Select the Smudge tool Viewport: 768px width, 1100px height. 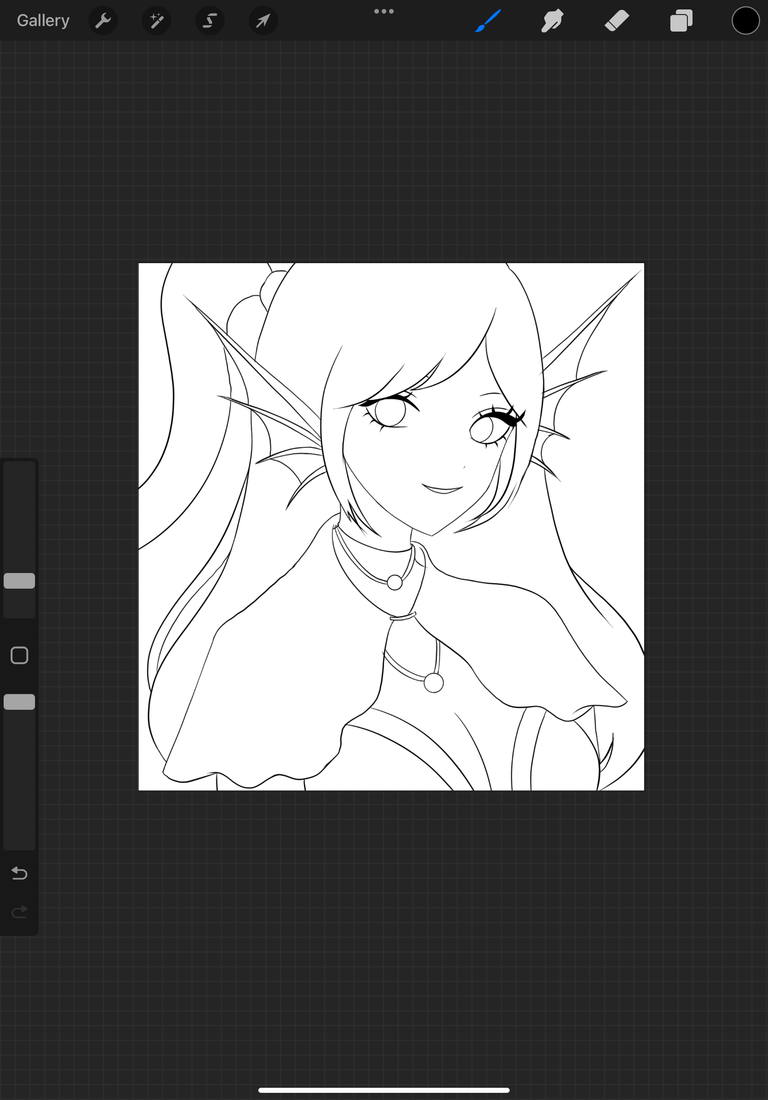[553, 21]
